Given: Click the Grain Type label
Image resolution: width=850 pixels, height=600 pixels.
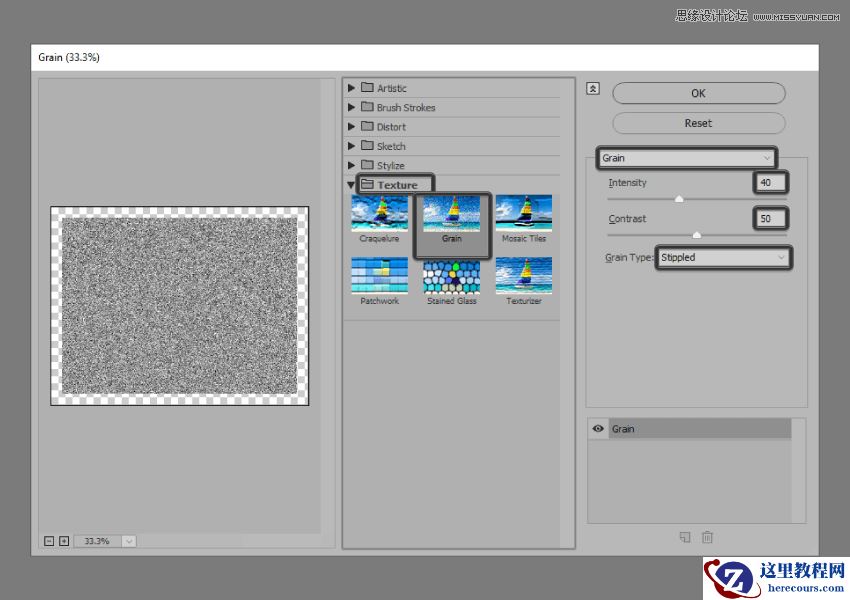Looking at the screenshot, I should click(x=629, y=257).
